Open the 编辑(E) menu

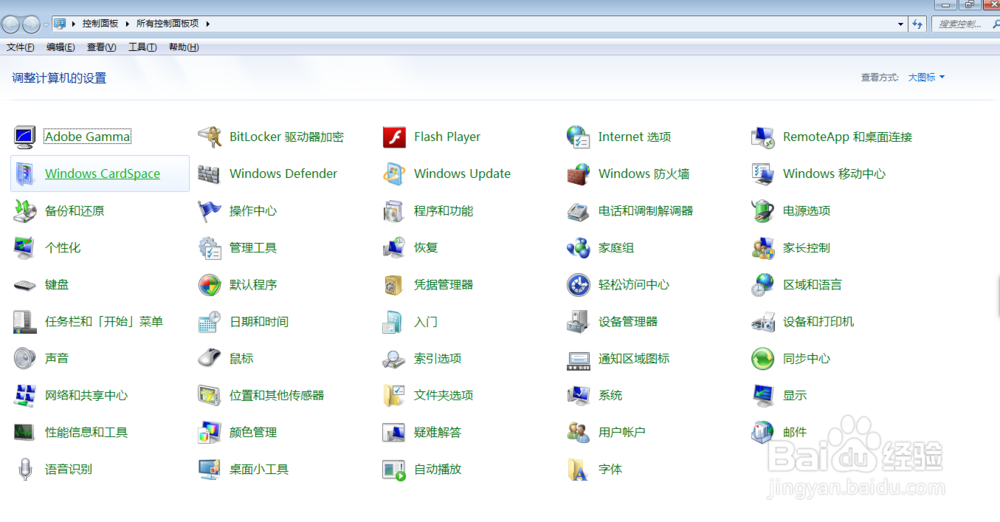tap(61, 47)
